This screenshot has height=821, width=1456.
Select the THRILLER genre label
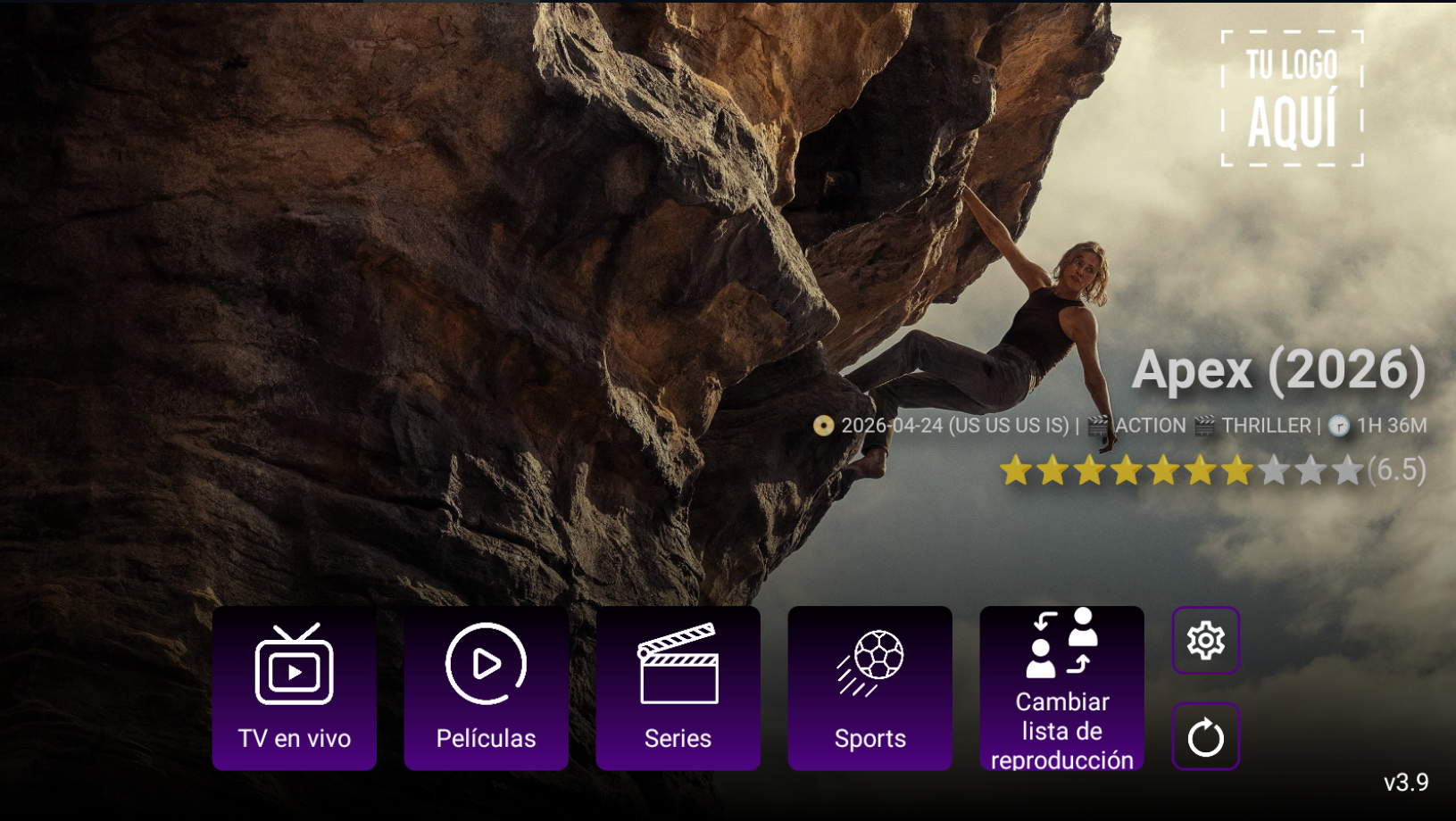point(1266,426)
